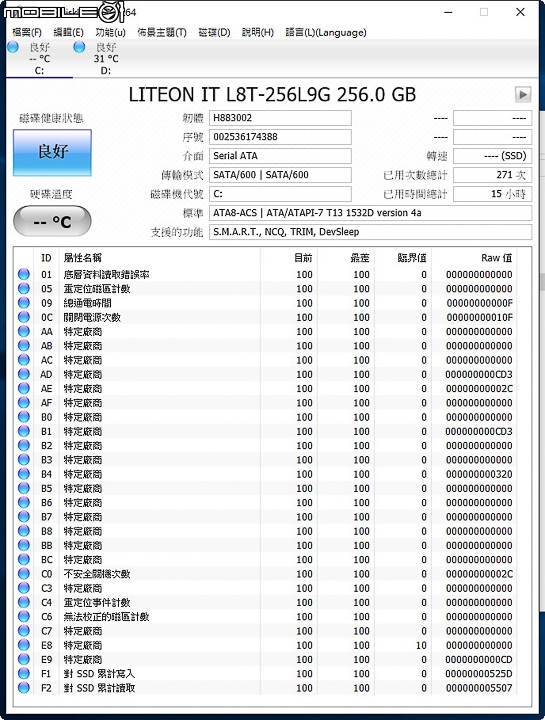The width and height of the screenshot is (545, 720).
Task: Open the 佈景主題(T) menu
Action: click(x=162, y=33)
